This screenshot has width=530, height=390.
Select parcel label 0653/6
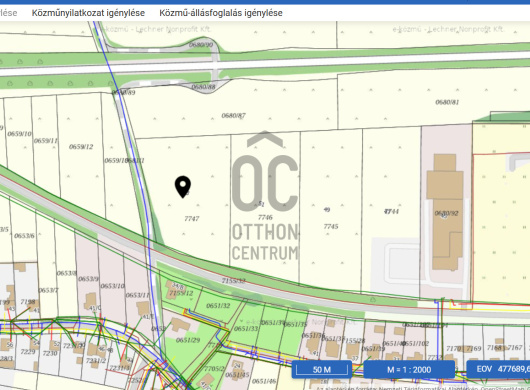tap(24, 236)
